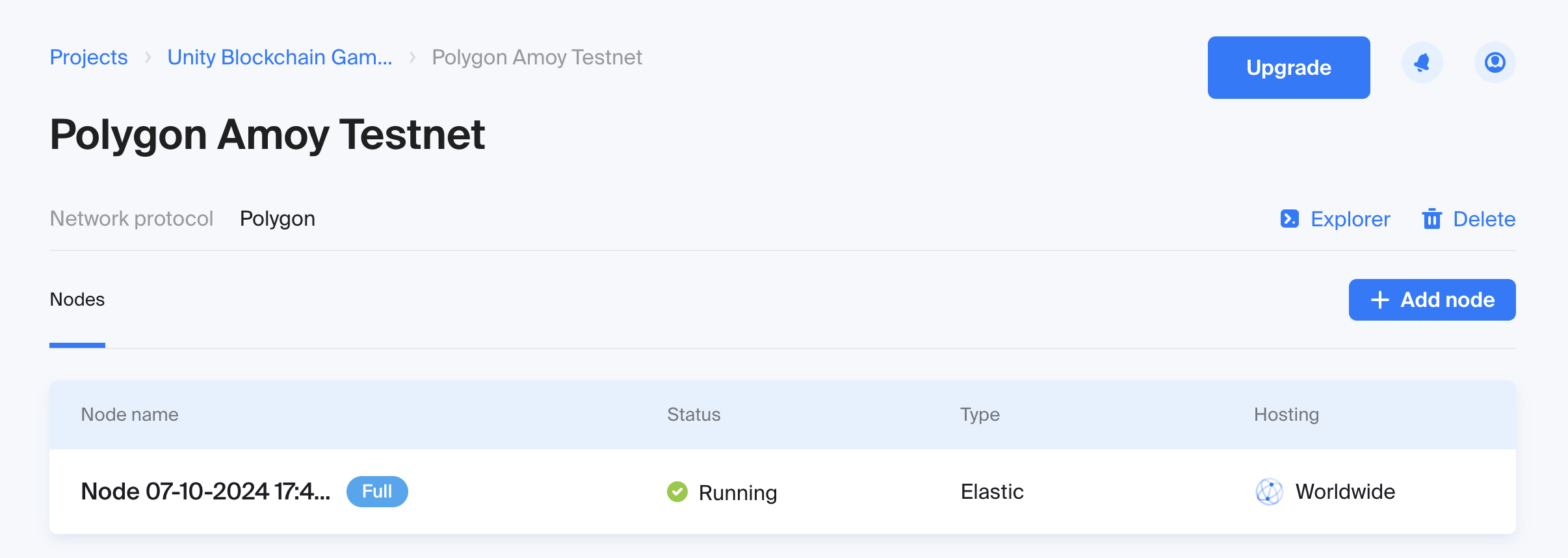Image resolution: width=1568 pixels, height=558 pixels.
Task: Open Unity Blockchain Gam... breadcrumb link
Action: pyautogui.click(x=280, y=57)
